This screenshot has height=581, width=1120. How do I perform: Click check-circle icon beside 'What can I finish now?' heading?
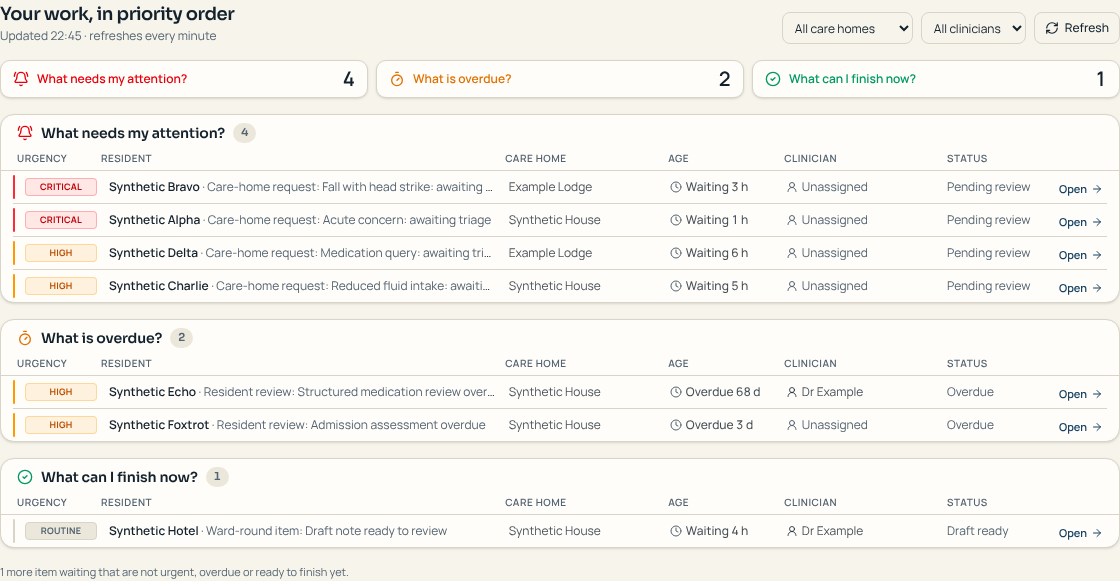(x=25, y=477)
